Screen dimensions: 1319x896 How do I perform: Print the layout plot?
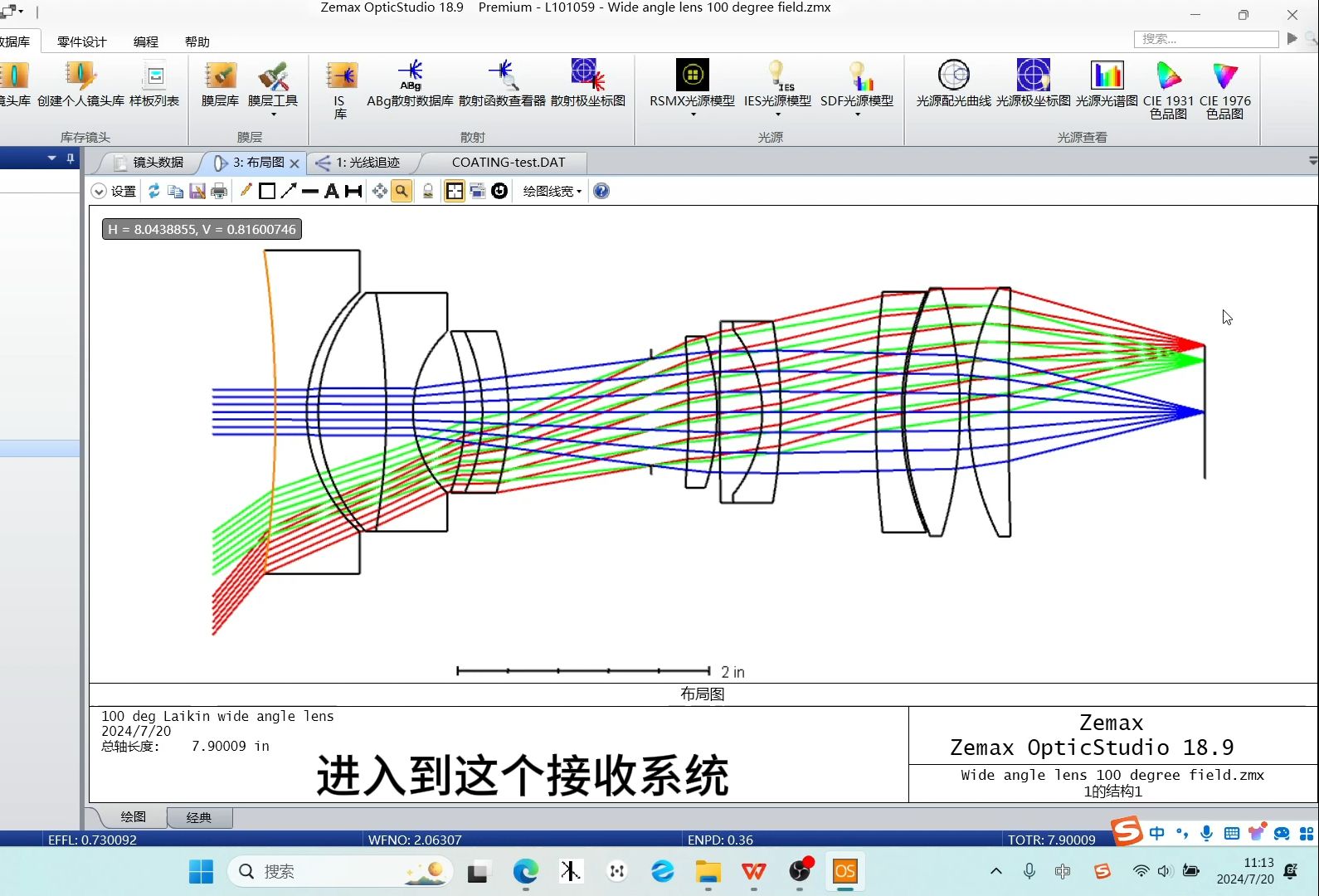[x=219, y=191]
